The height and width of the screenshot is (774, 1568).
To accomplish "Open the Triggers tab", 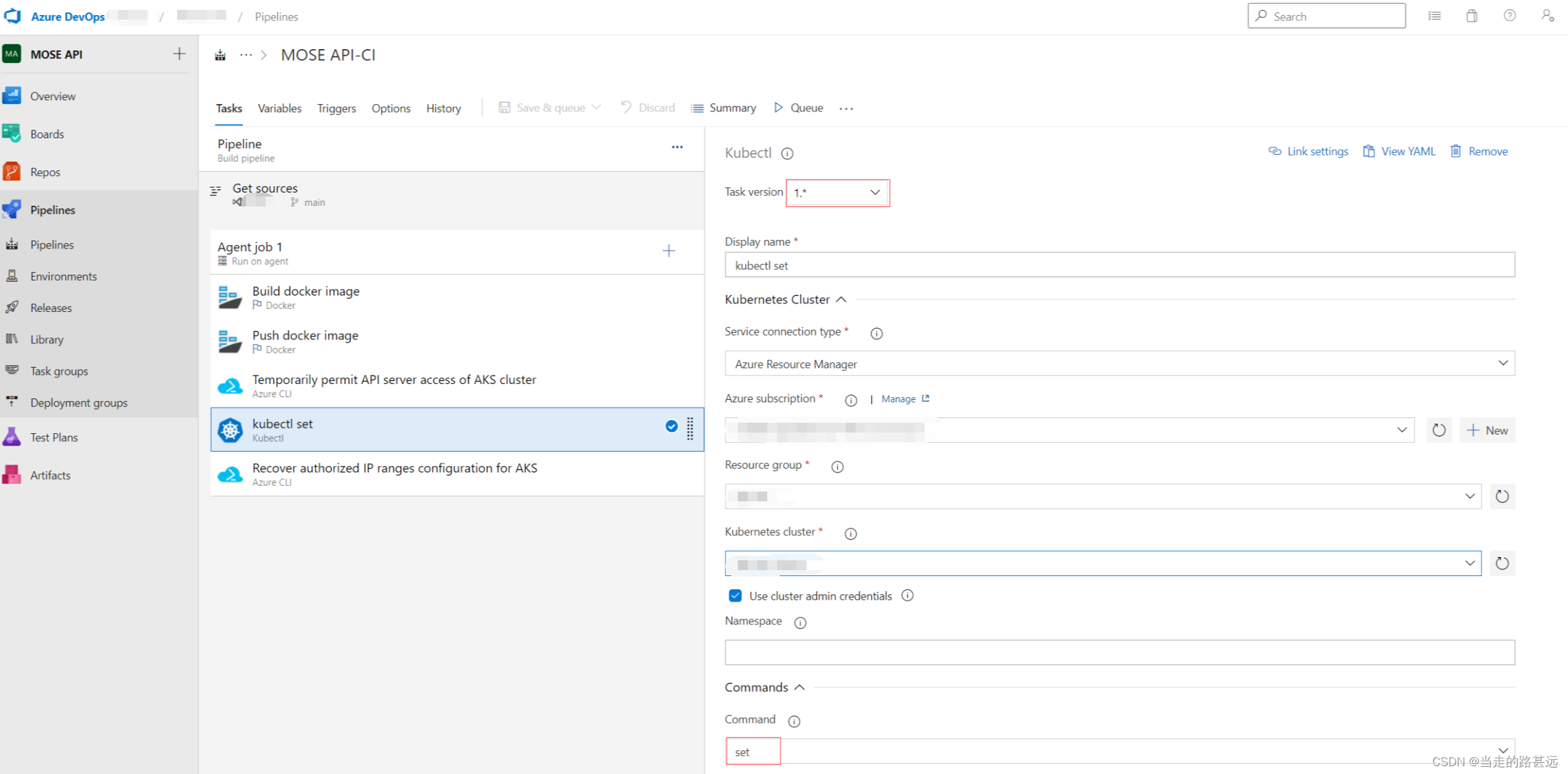I will tap(336, 108).
